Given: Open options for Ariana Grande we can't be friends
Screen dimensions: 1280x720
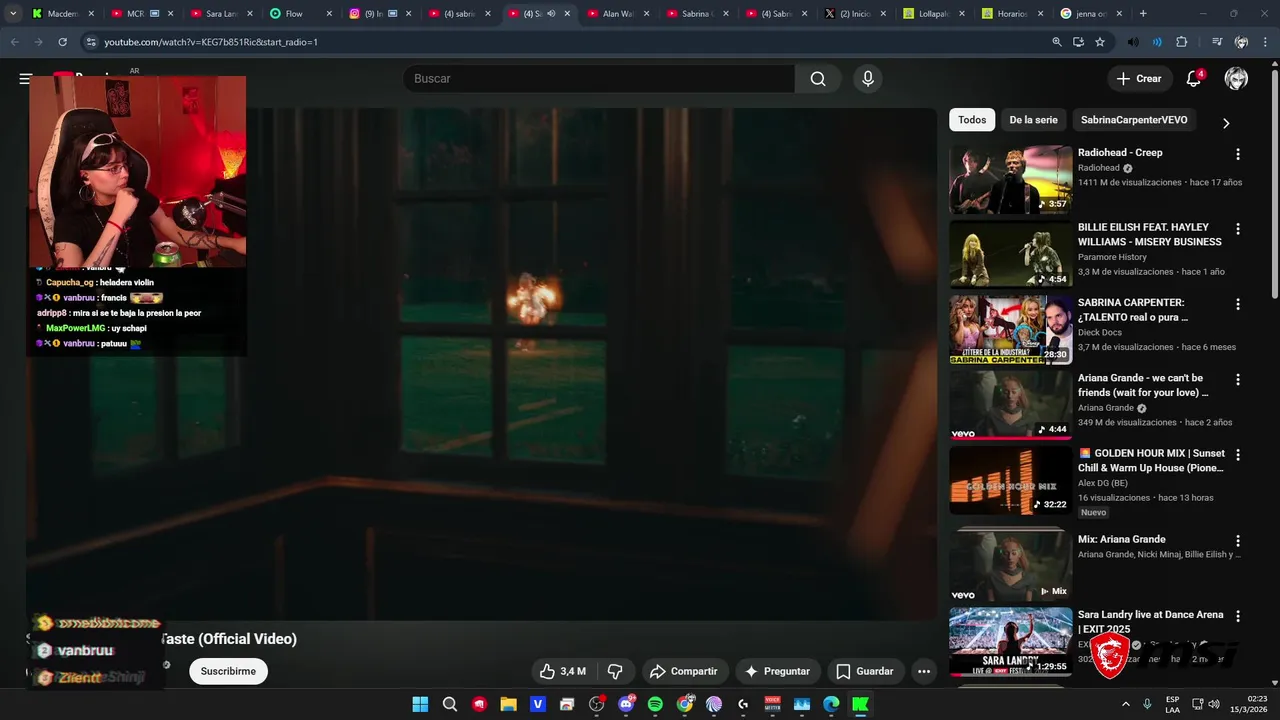Looking at the screenshot, I should coord(1238,380).
